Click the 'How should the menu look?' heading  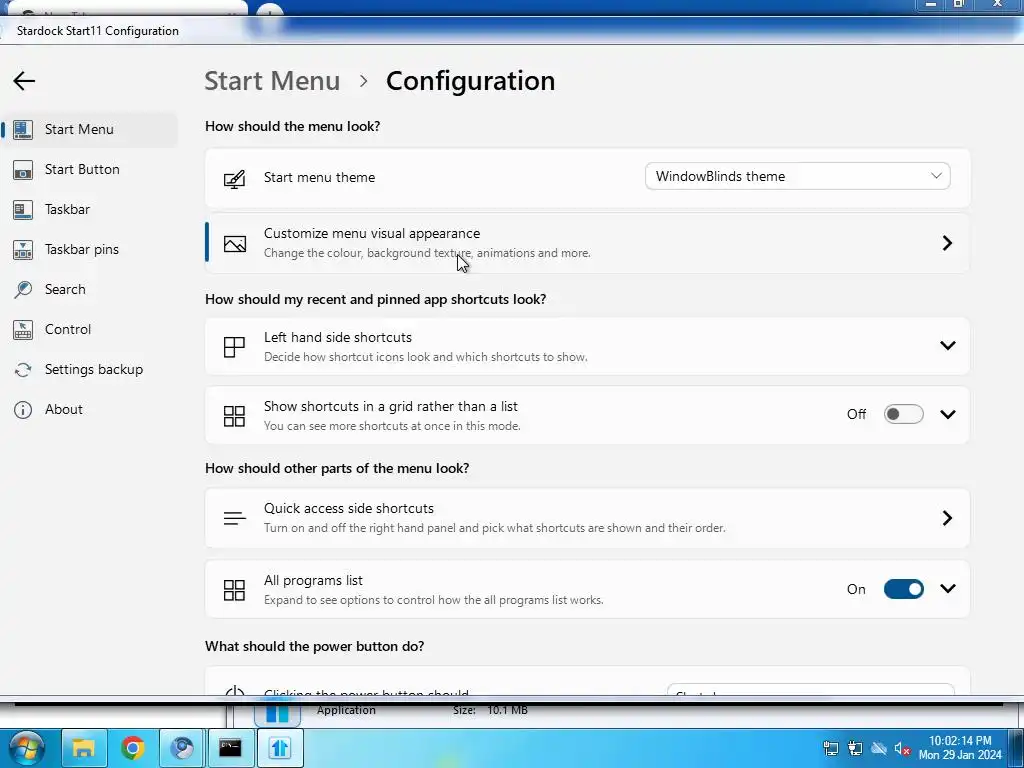(293, 126)
